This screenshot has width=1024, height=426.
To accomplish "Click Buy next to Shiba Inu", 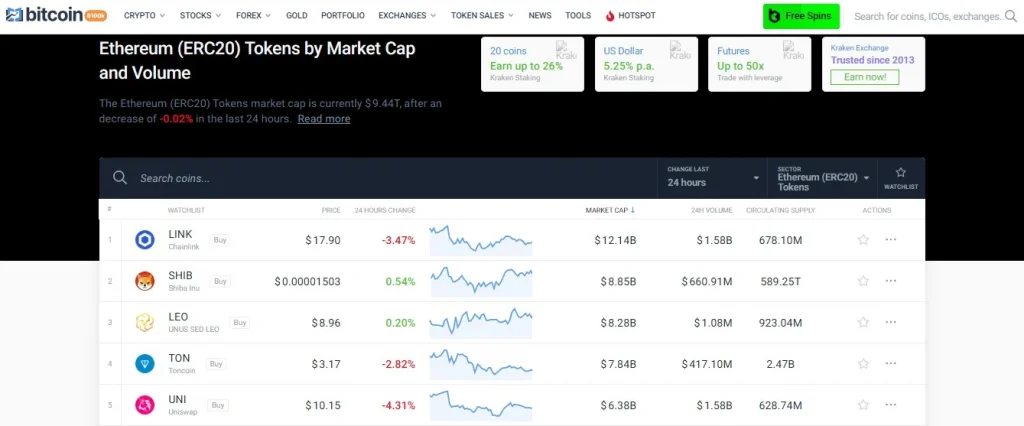I will click(x=220, y=282).
